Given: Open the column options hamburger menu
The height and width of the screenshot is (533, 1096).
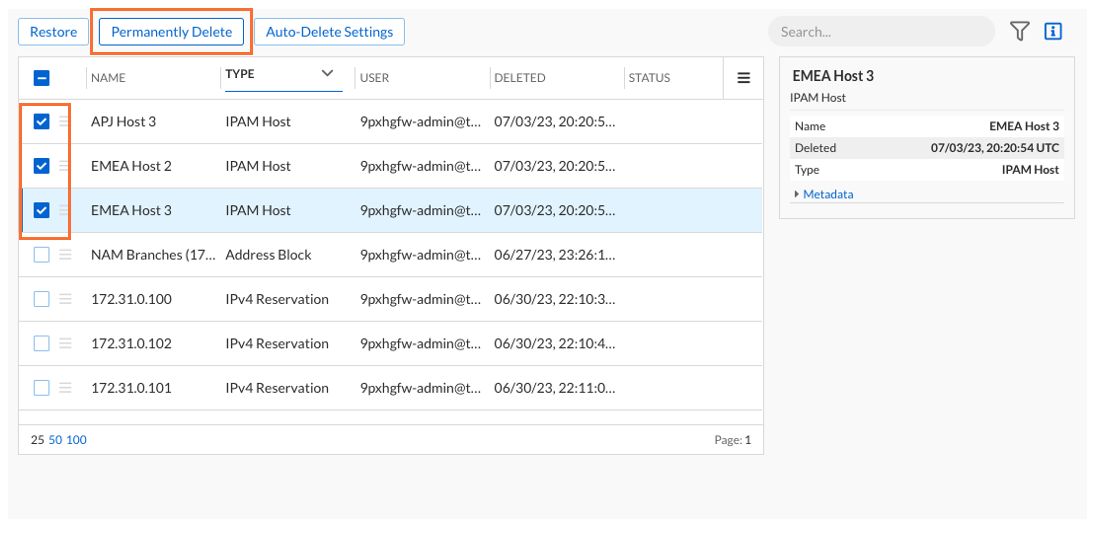Looking at the screenshot, I should [743, 78].
